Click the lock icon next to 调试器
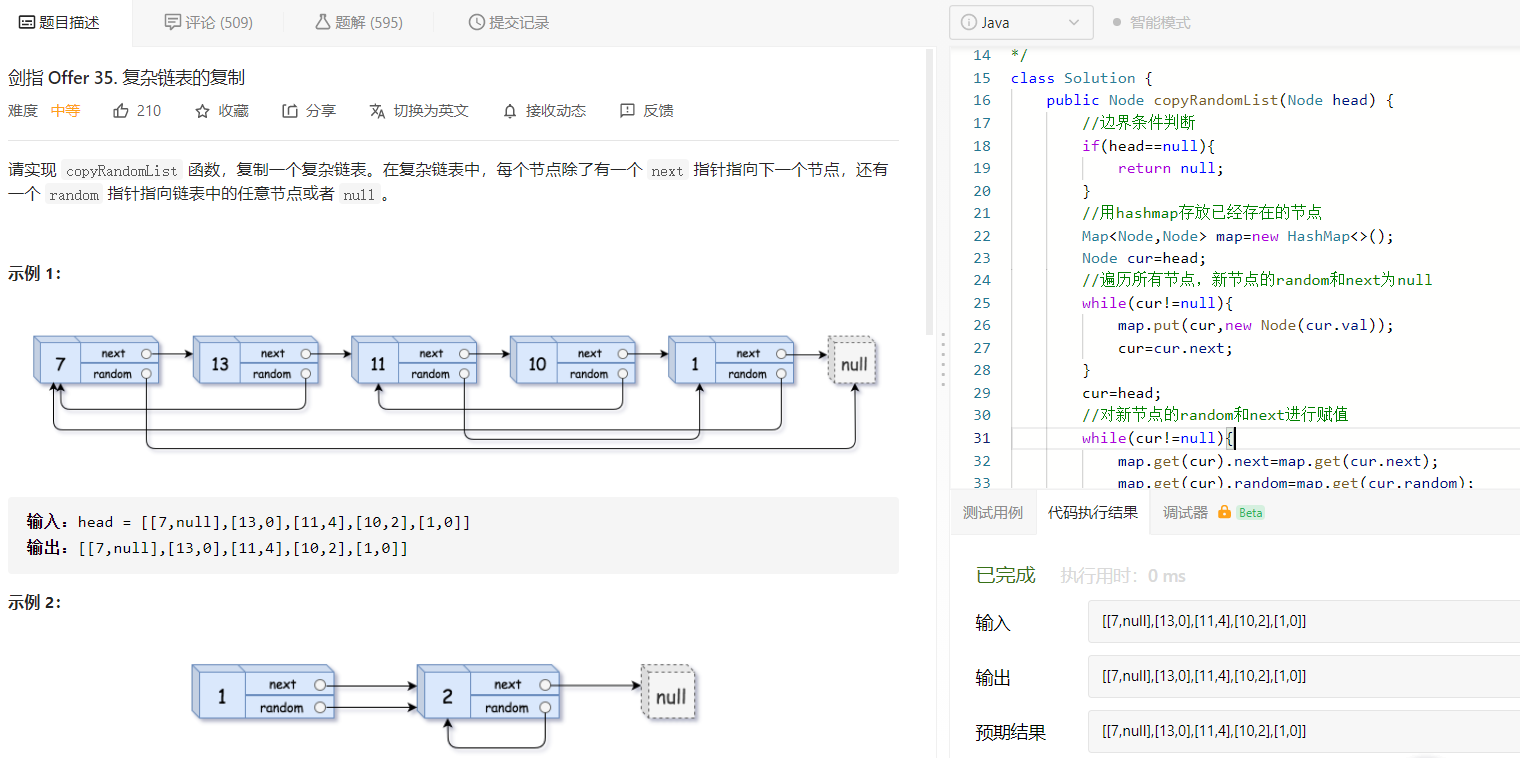Viewport: 1520px width, 758px height. click(1223, 513)
